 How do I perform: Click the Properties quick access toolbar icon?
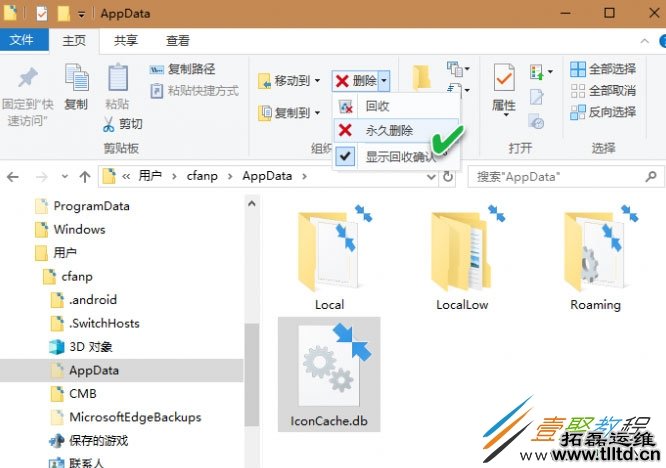[x=42, y=14]
